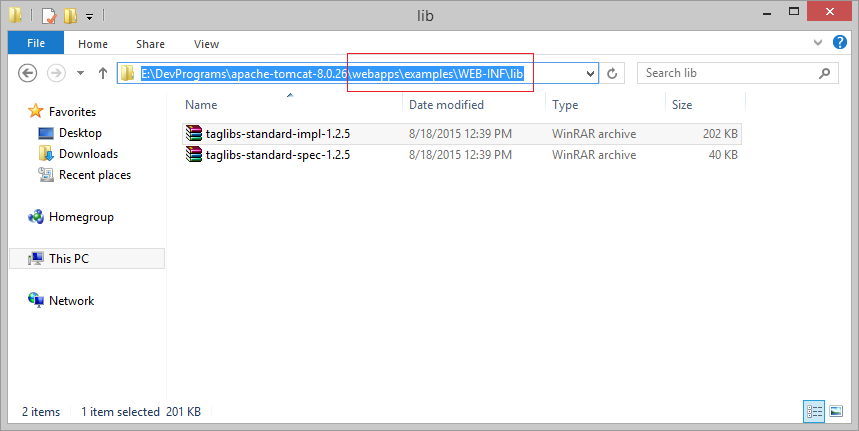Switch to Details view icon
Viewport: 859px width, 431px height.
814,411
